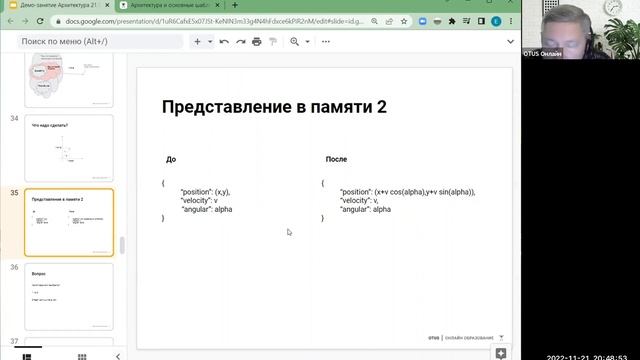Viewport: 640px width, 360px height.
Task: Expand the hidden menus chevron
Action: point(510,42)
